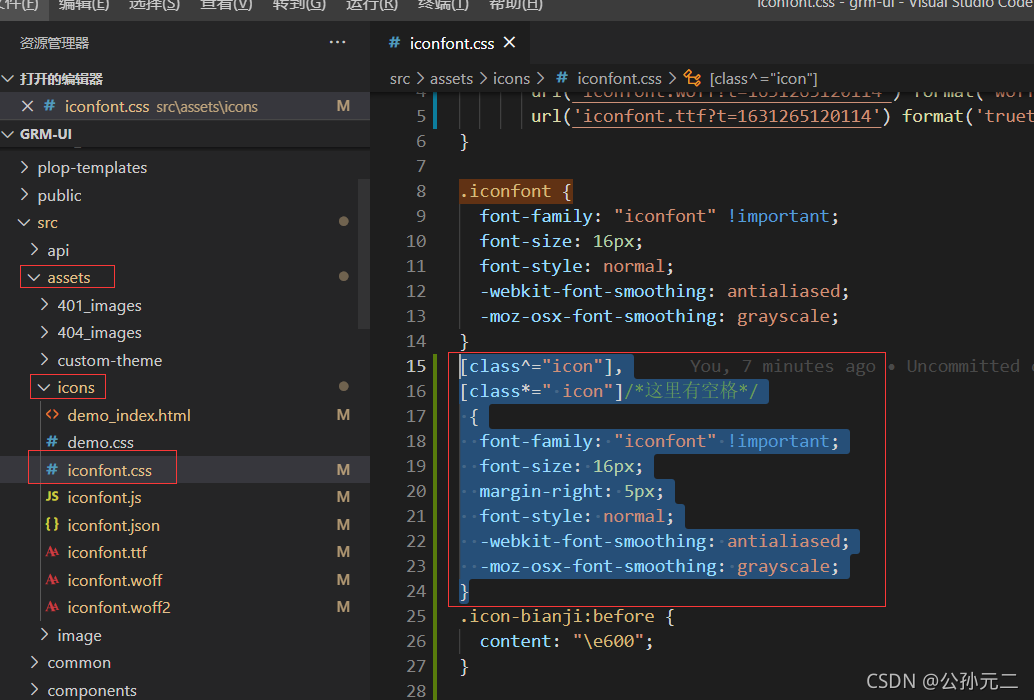Click line number 15 in the gutter

tap(415, 366)
